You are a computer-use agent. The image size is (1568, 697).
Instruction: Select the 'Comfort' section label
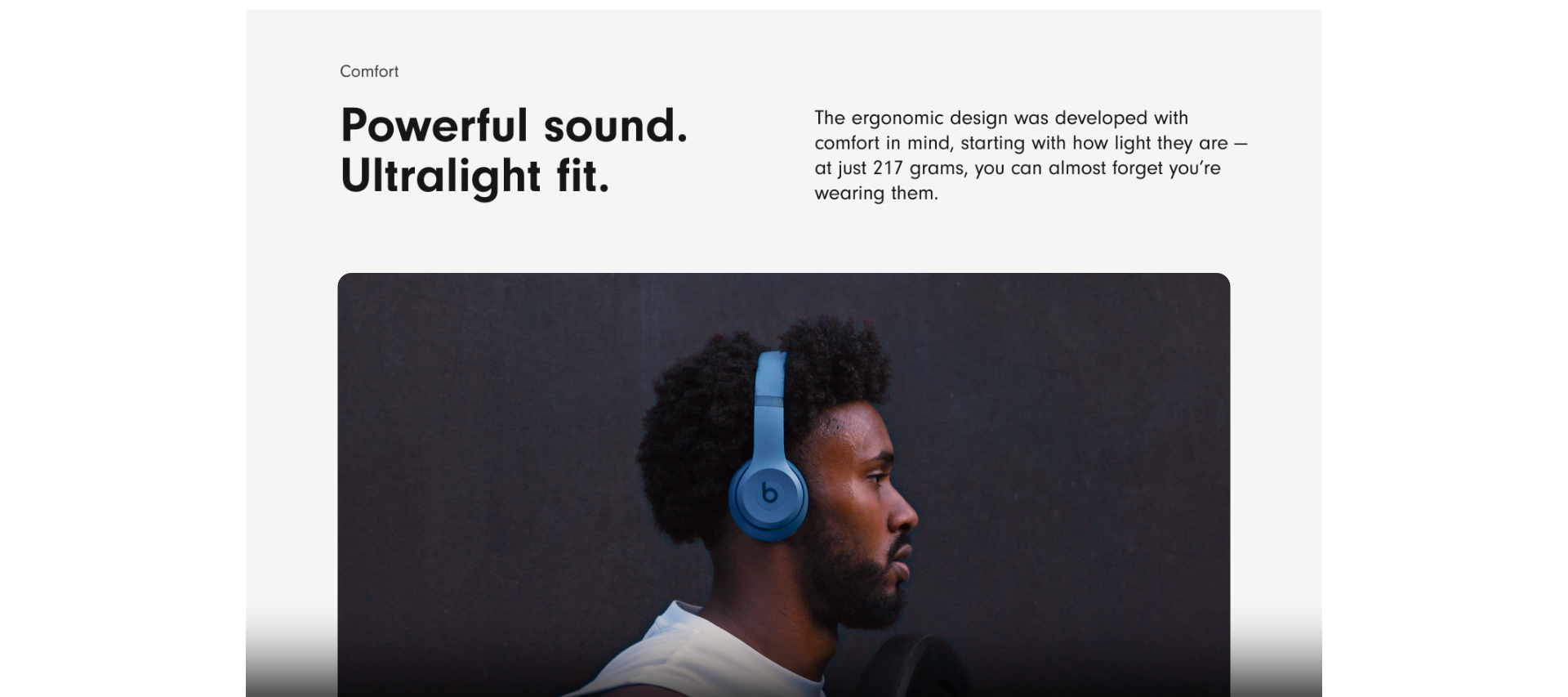(x=369, y=72)
